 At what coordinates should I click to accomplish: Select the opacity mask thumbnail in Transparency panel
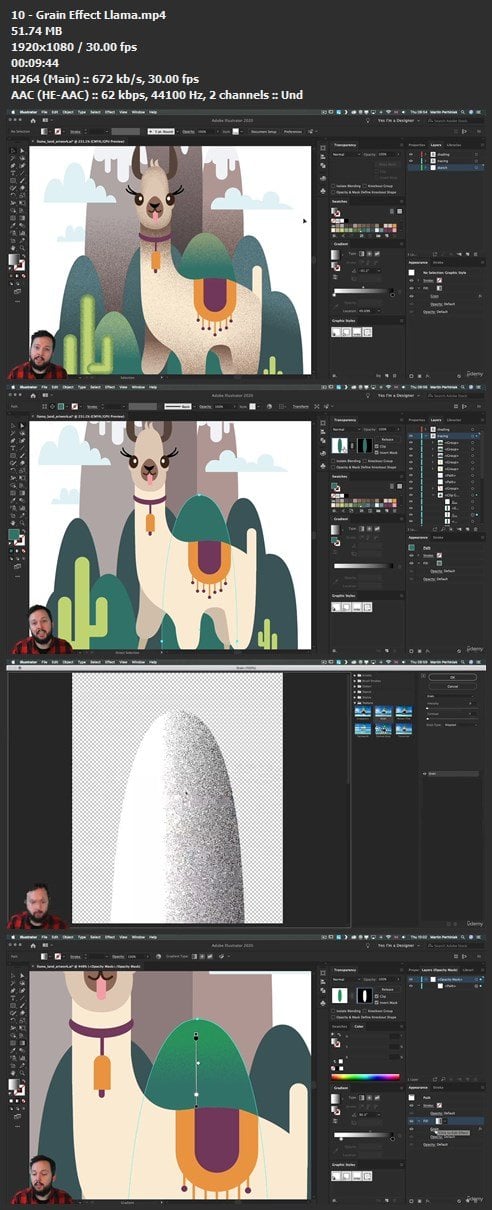pos(364,995)
